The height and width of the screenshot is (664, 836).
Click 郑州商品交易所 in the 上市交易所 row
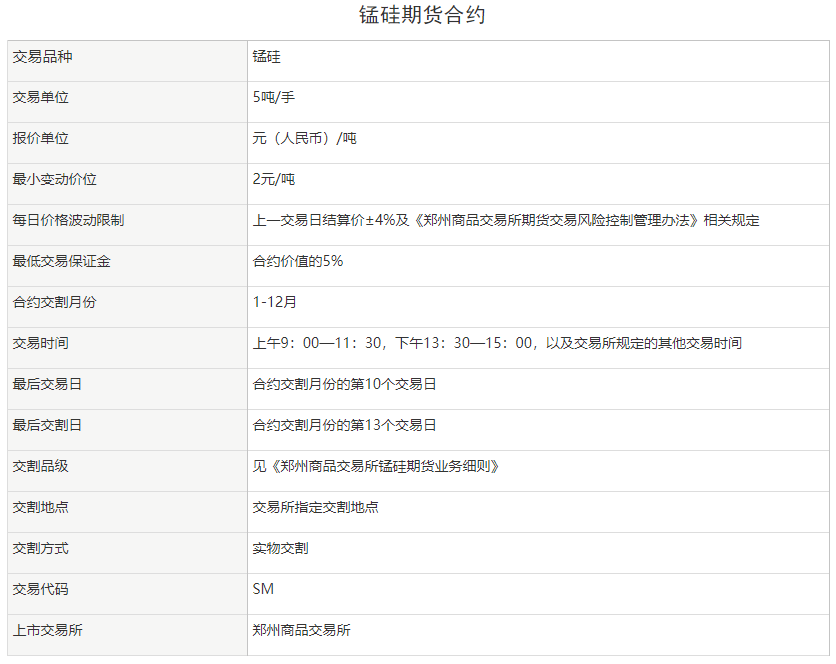coord(302,631)
